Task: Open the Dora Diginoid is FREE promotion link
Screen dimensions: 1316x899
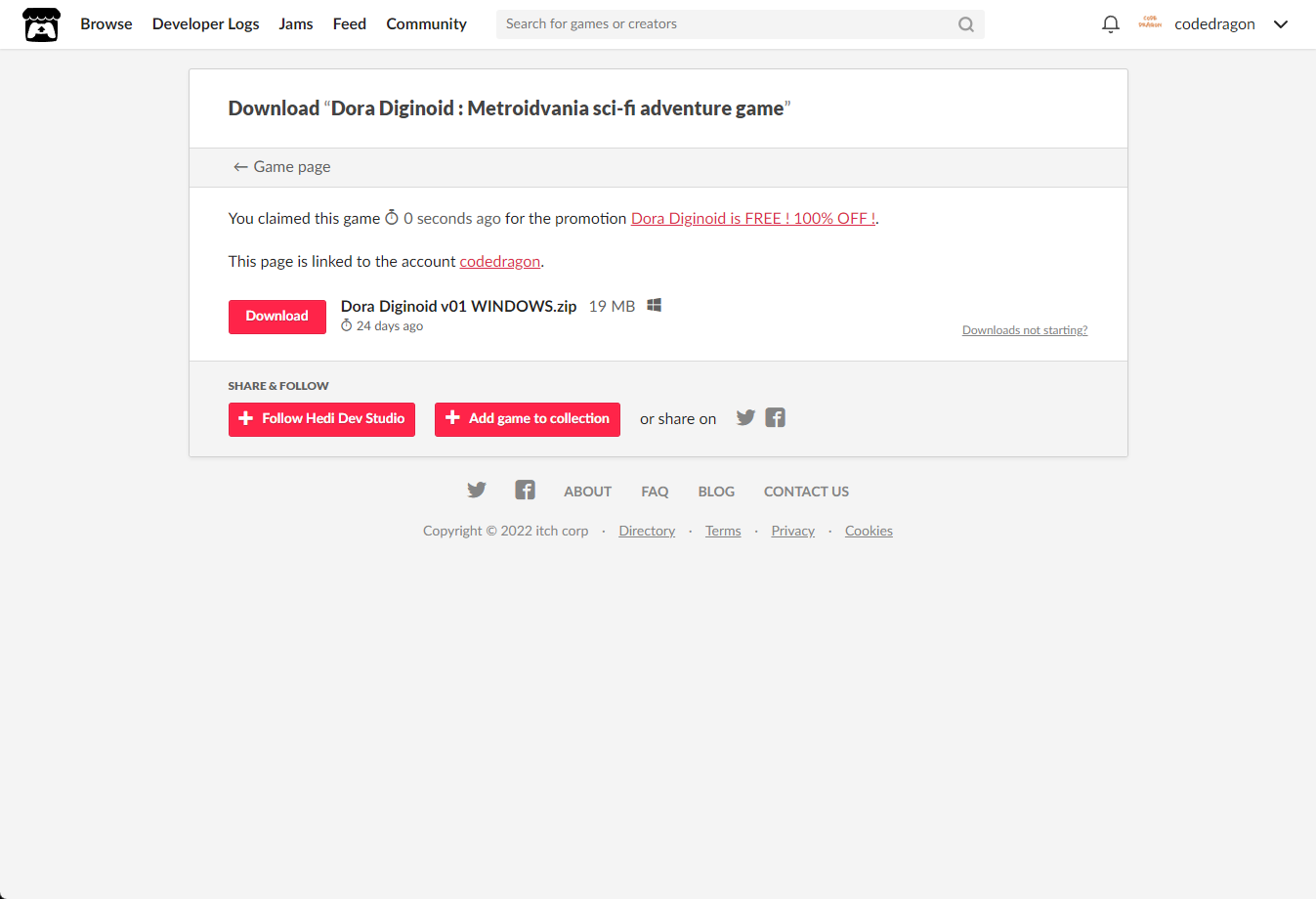Action: pyautogui.click(x=753, y=219)
